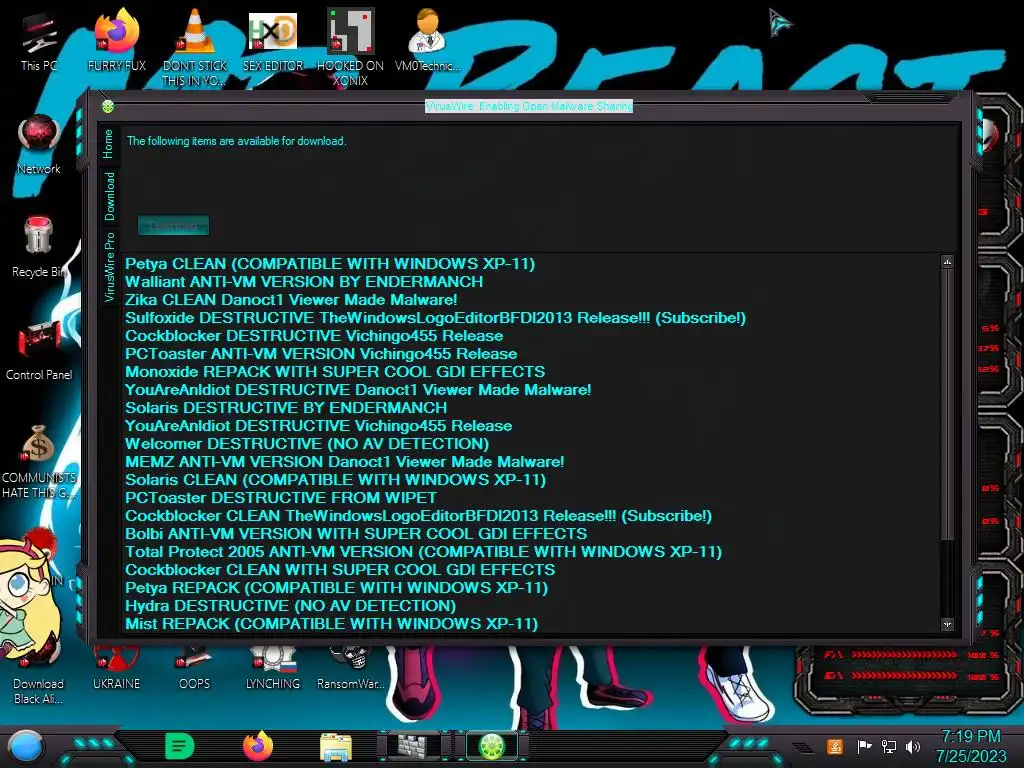Open the FURRY FUX Firefox desktop shortcut
1024x768 pixels.
point(116,40)
